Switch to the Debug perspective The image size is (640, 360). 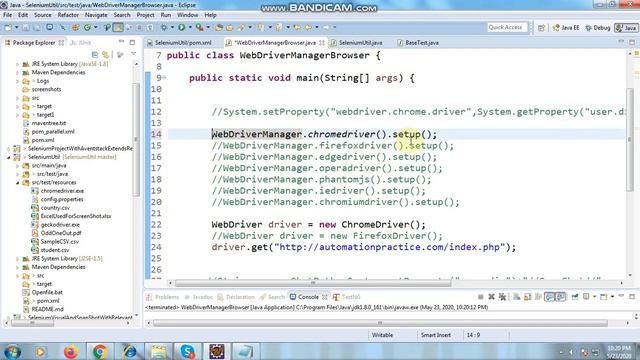click(598, 28)
